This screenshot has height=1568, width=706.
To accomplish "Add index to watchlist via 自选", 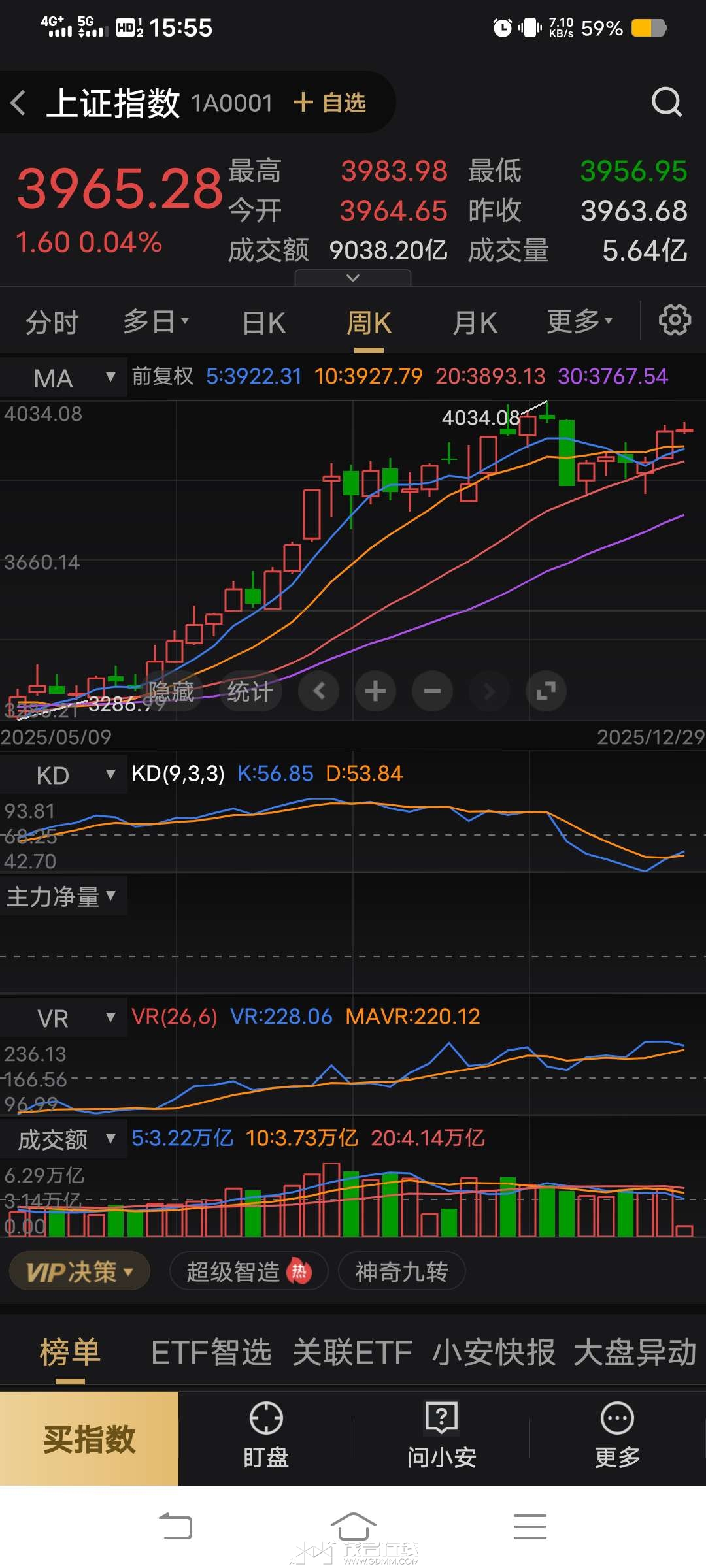I will [x=330, y=103].
